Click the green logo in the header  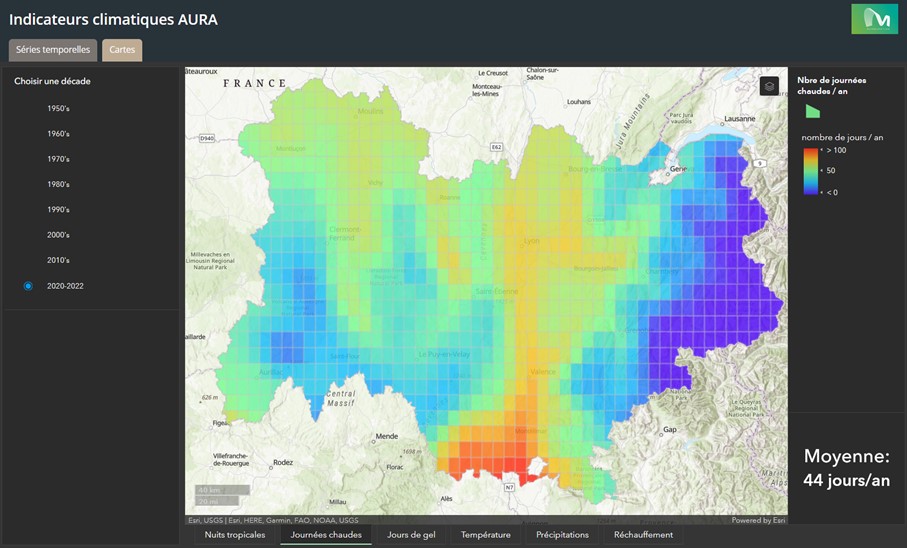874,19
